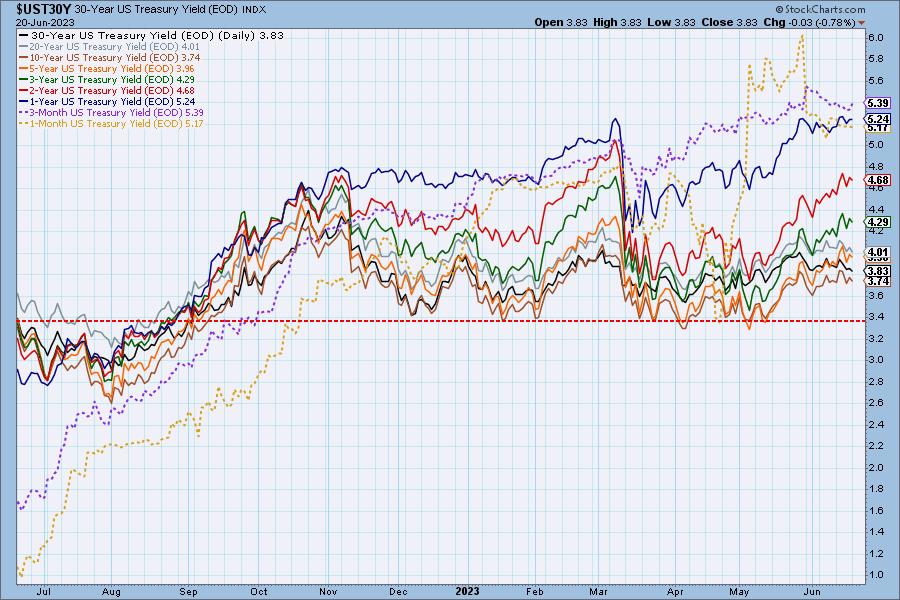This screenshot has height=600, width=900.
Task: Select the 2-Year US Treasury Yield legend entry
Action: [107, 90]
